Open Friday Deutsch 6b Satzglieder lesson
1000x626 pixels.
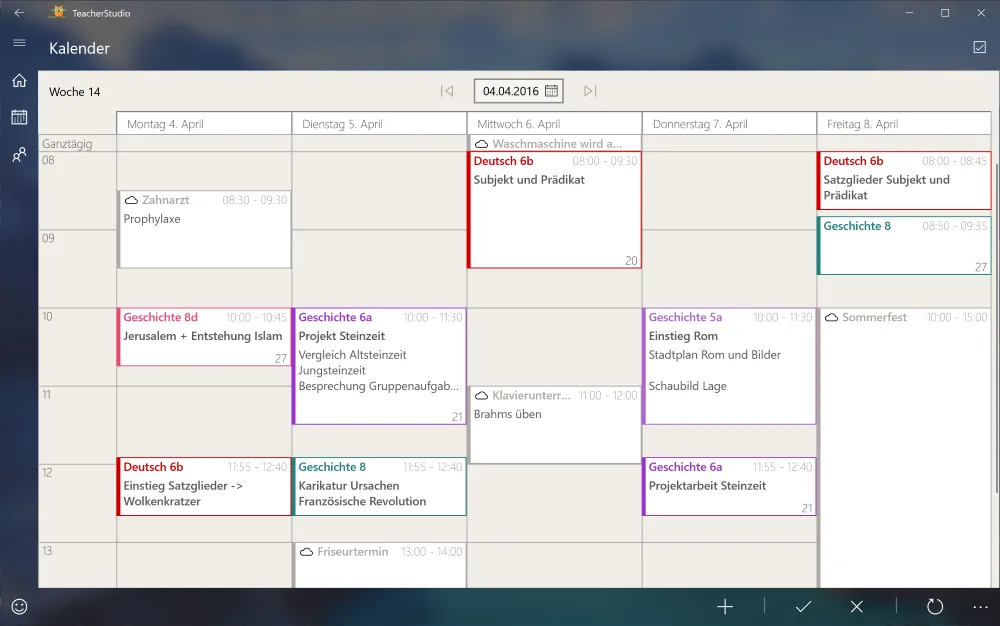click(904, 180)
